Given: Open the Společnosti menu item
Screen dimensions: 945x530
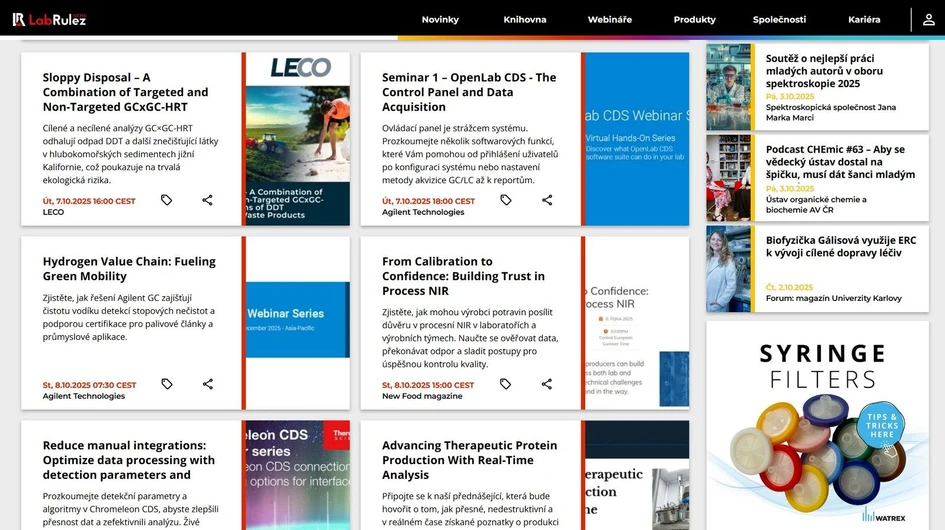Looking at the screenshot, I should [x=779, y=19].
